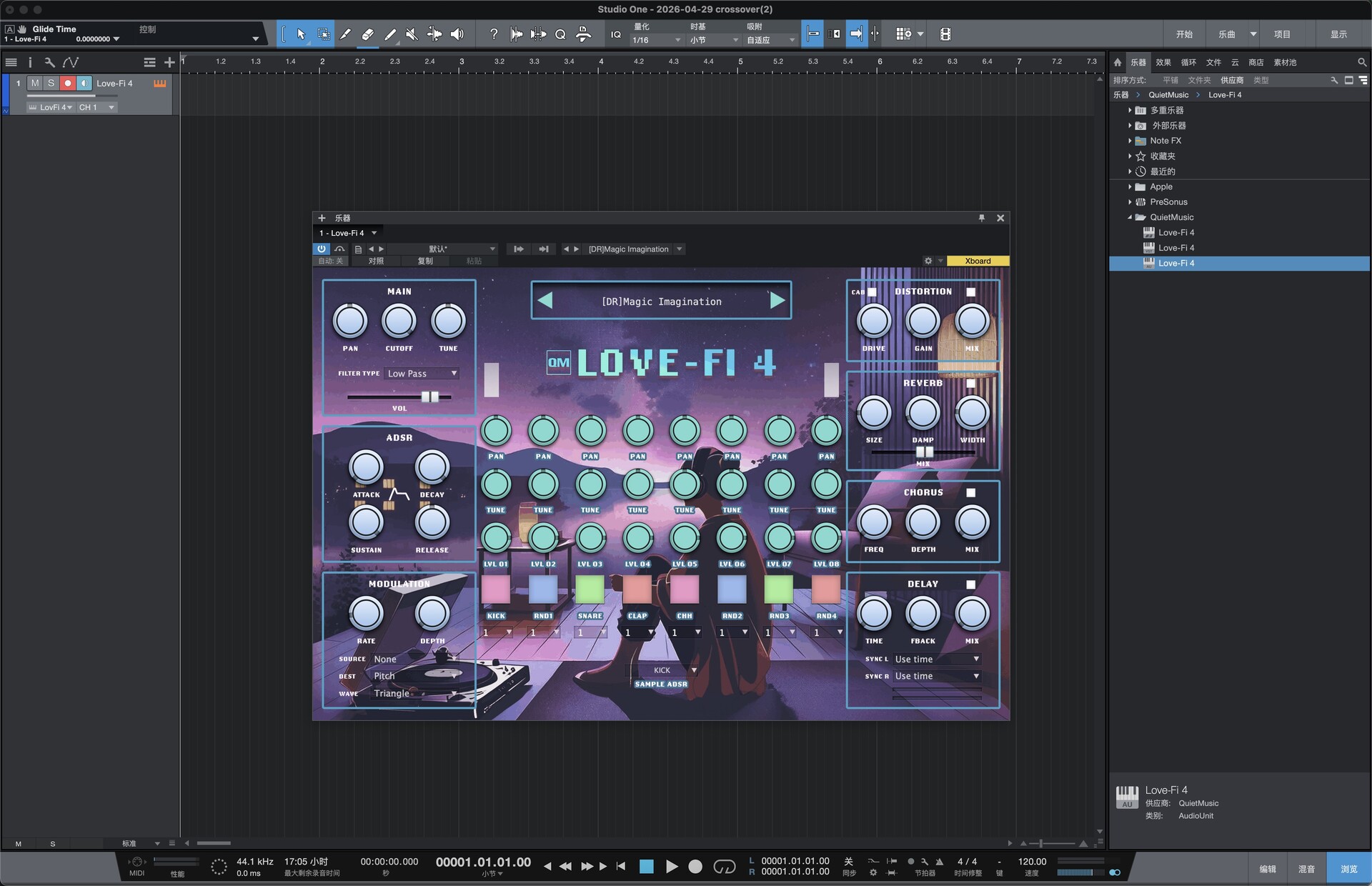Open plugin settings gear icon
This screenshot has width=1372, height=886.
928,261
